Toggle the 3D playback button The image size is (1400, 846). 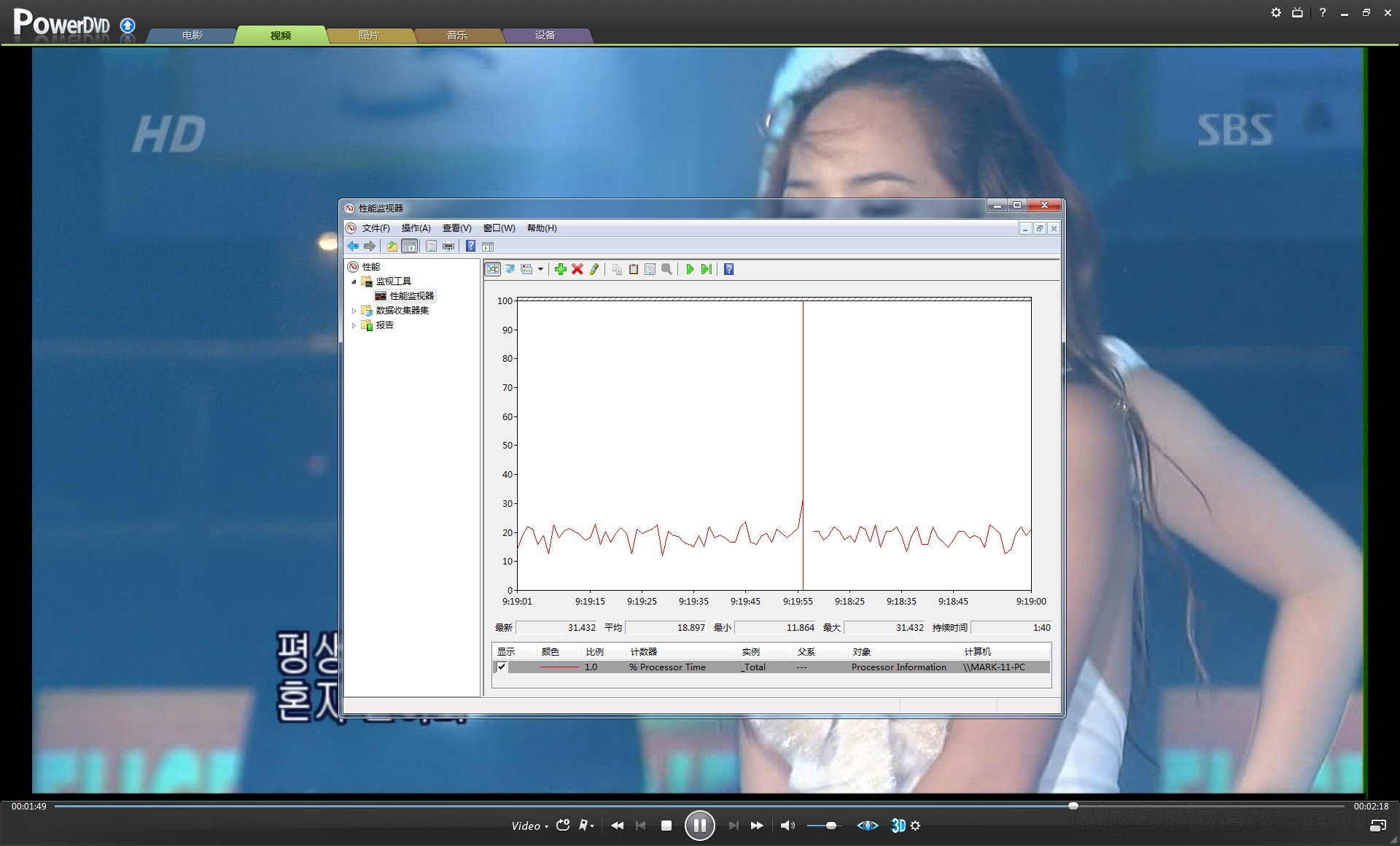tap(898, 826)
